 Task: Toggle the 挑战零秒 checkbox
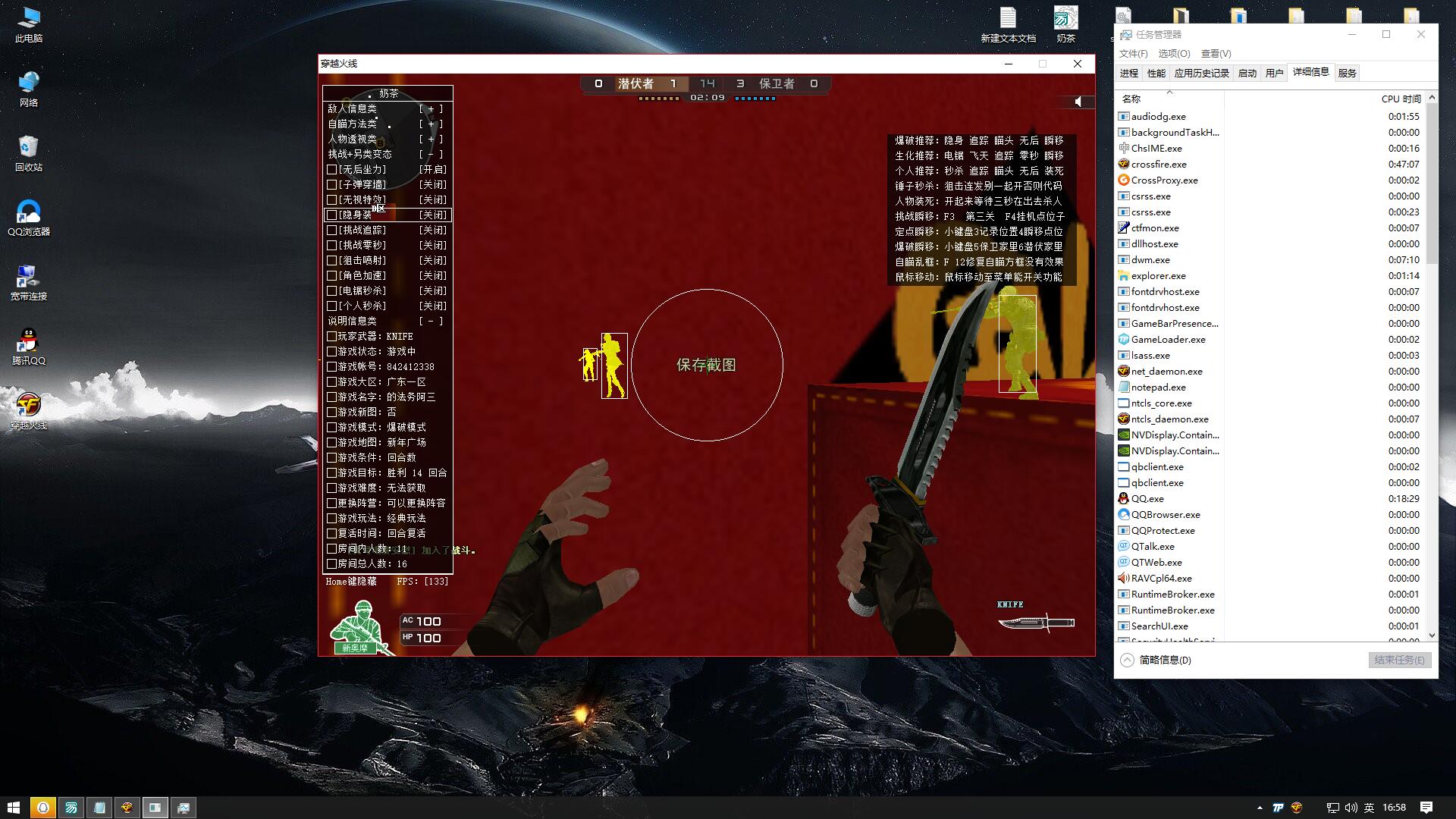[x=331, y=245]
